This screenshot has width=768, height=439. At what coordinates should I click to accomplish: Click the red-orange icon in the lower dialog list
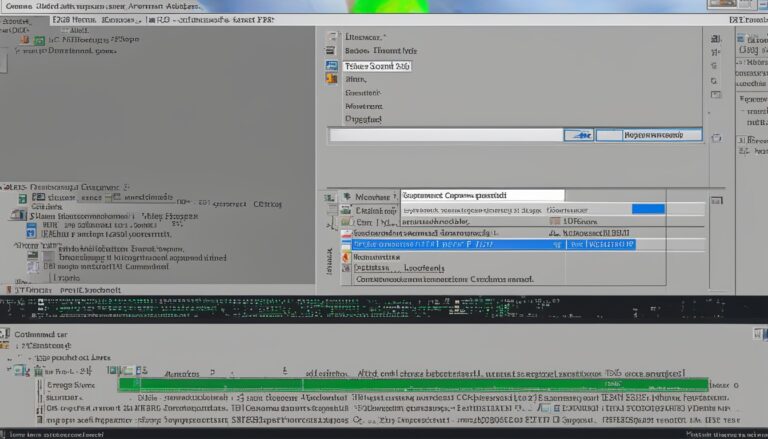tap(346, 256)
